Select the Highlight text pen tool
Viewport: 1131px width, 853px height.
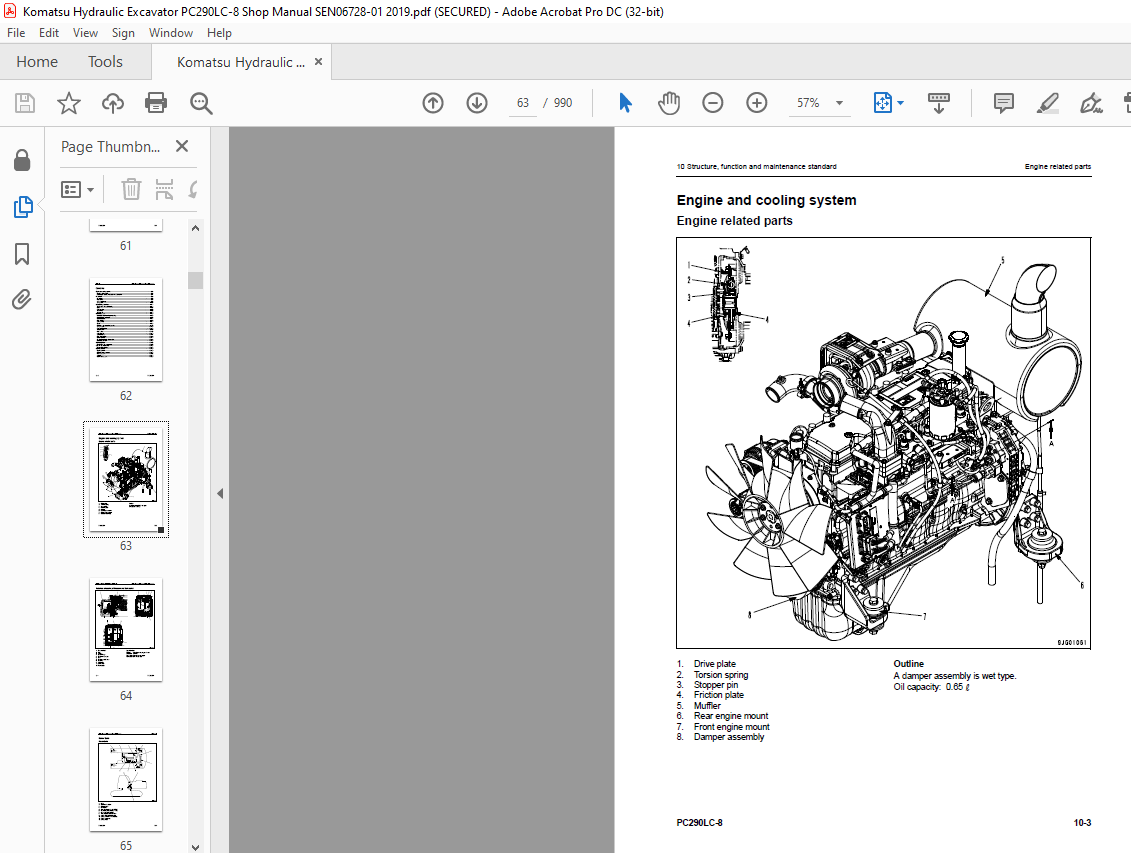(1047, 103)
